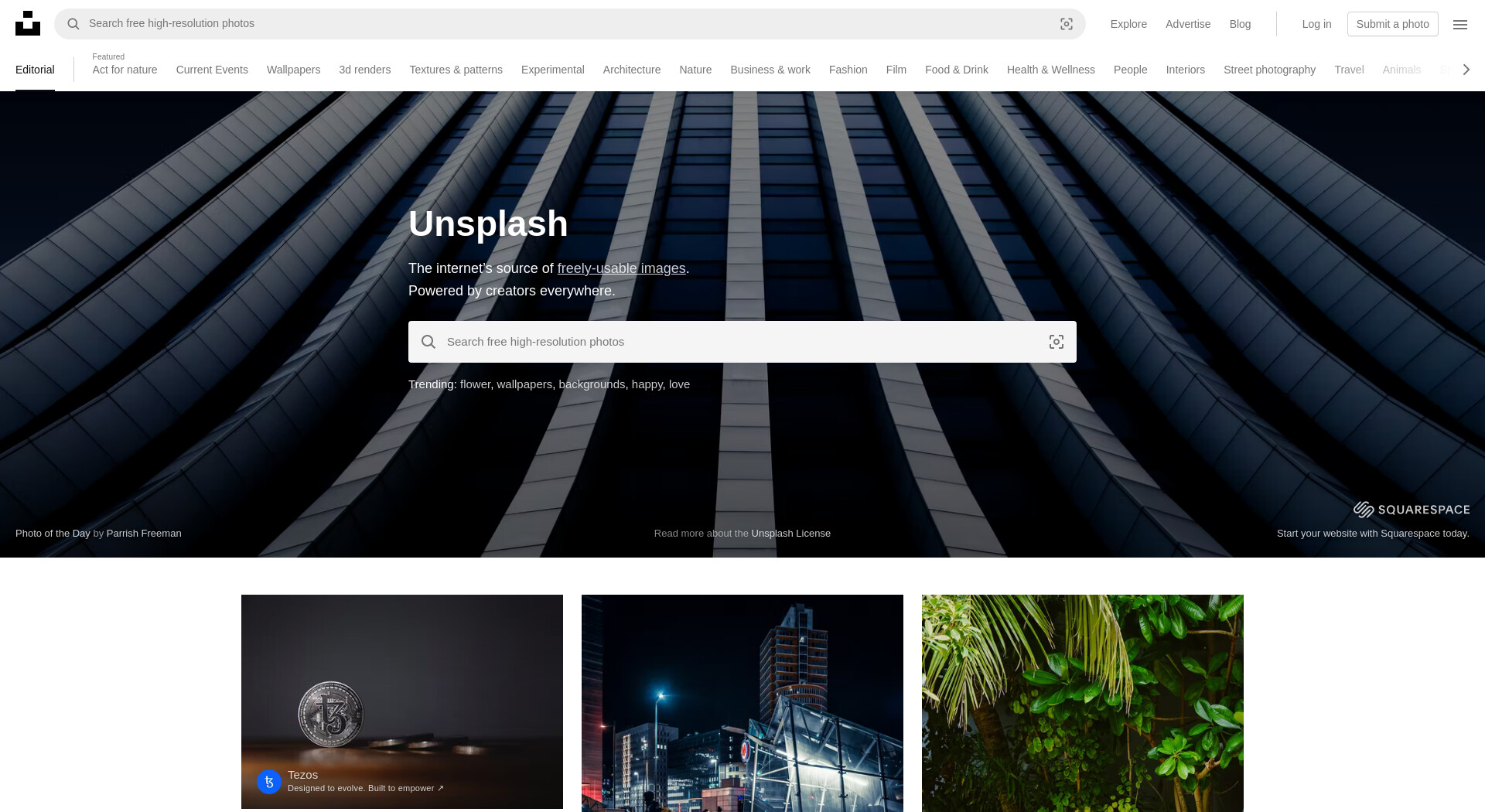The height and width of the screenshot is (812, 1485).
Task: Click the Submit a photo button
Action: [x=1392, y=24]
